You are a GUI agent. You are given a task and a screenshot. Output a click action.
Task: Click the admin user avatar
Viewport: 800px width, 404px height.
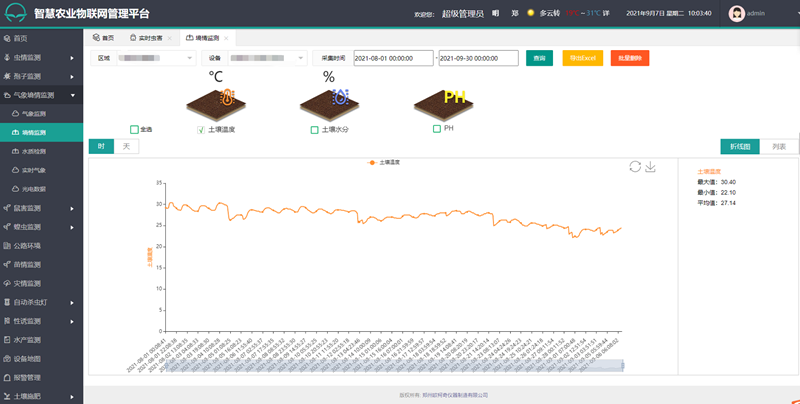(736, 13)
